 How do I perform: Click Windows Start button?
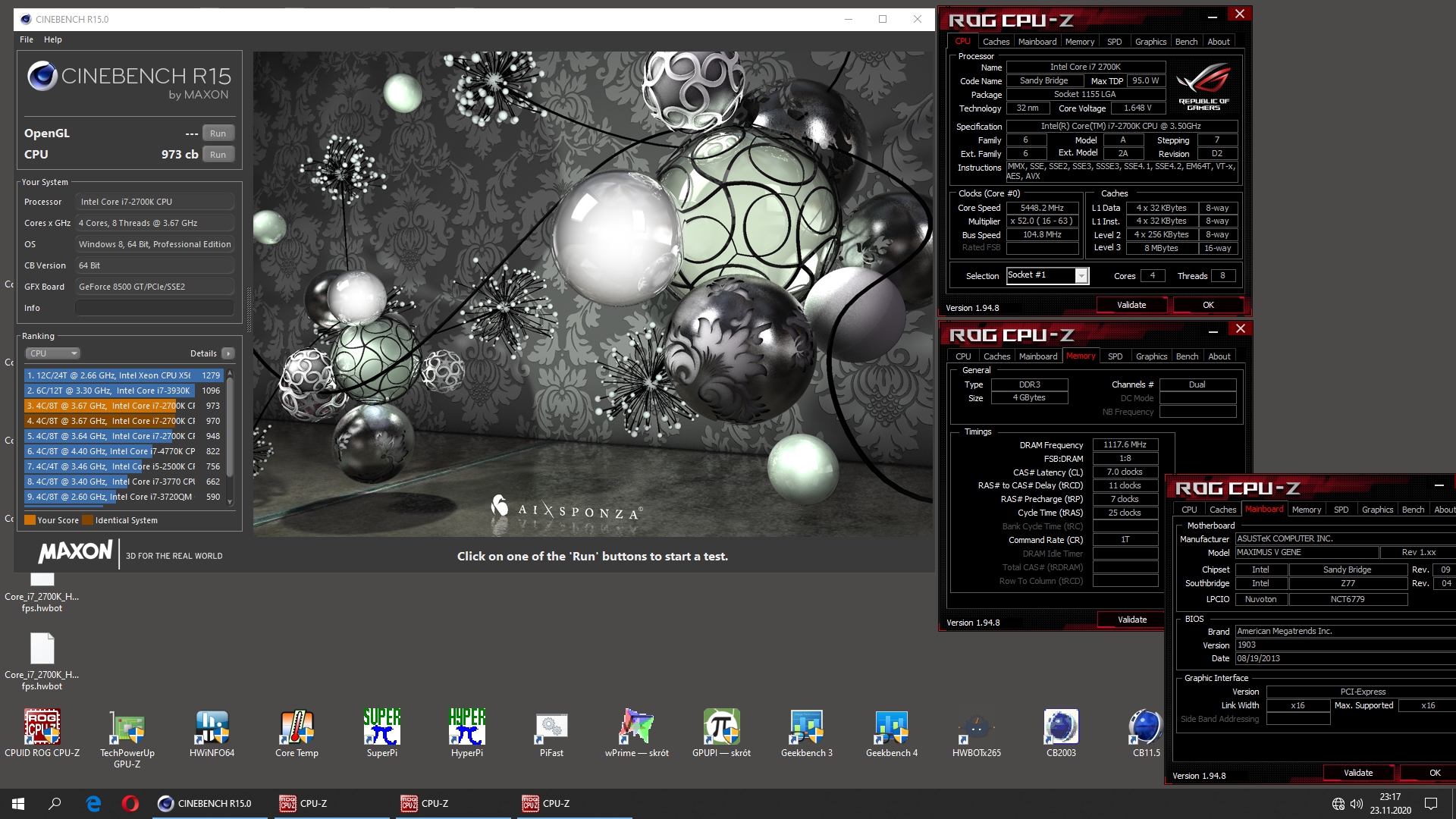click(18, 803)
